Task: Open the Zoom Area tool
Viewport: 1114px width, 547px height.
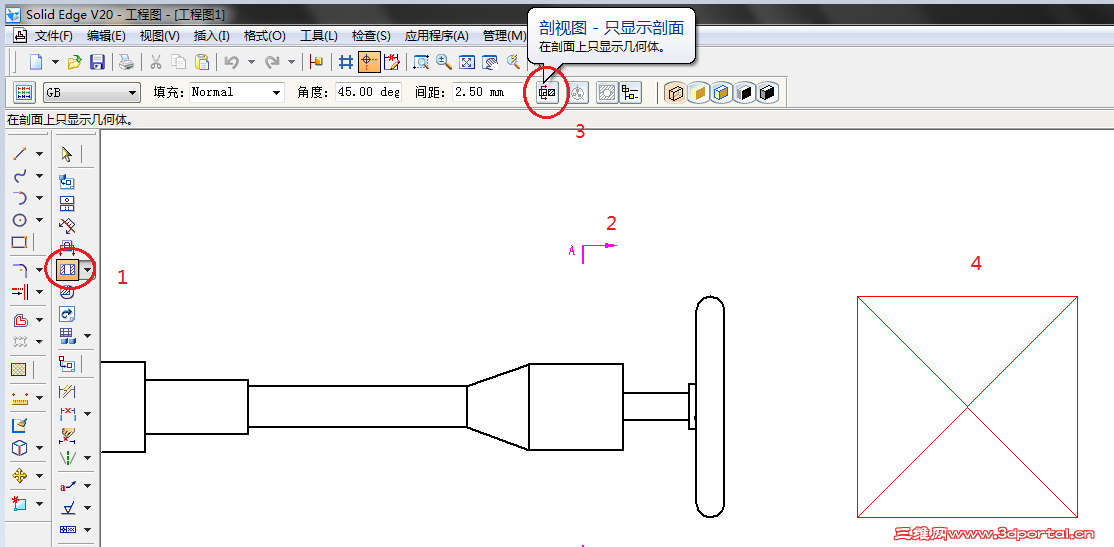Action: (x=421, y=63)
